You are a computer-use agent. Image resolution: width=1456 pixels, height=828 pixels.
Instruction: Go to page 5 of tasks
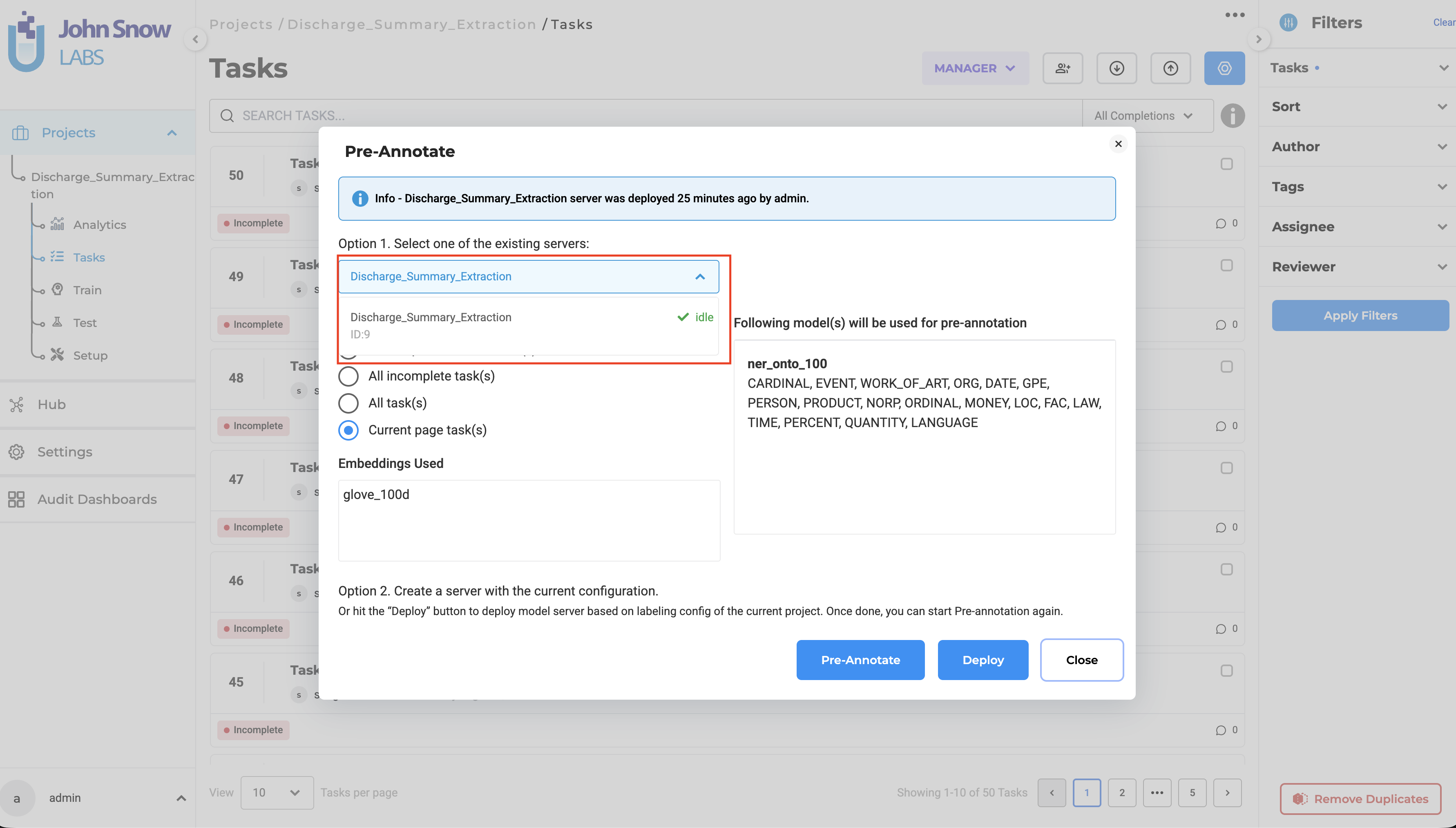[1193, 792]
